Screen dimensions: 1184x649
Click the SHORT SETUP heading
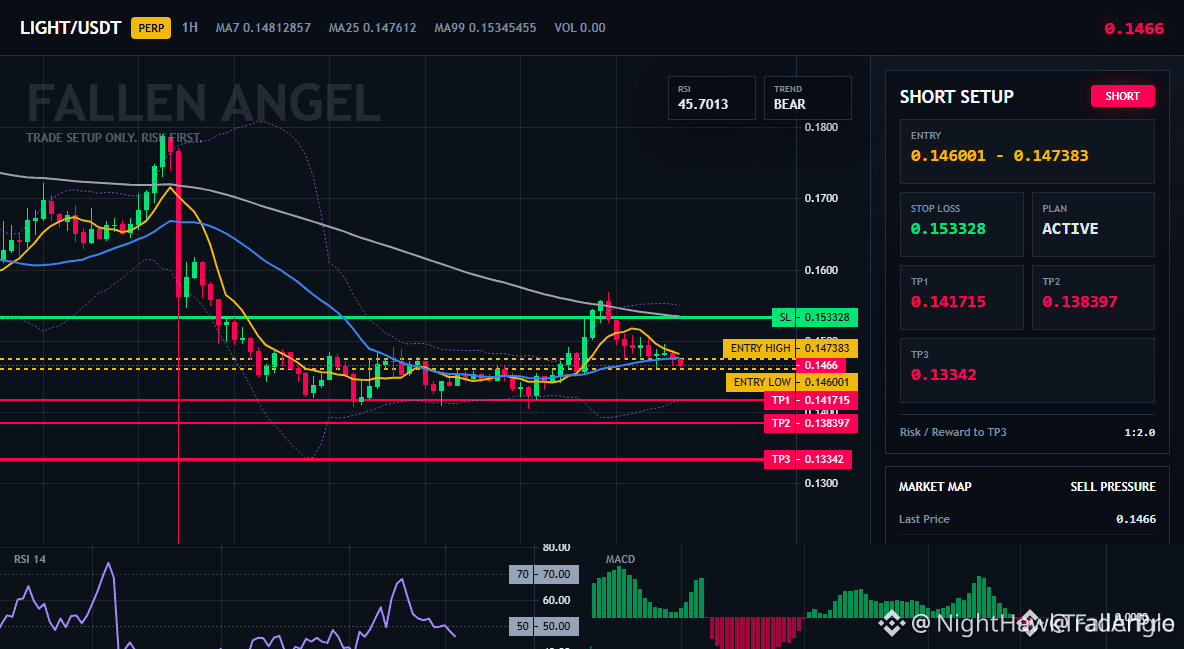pos(956,97)
